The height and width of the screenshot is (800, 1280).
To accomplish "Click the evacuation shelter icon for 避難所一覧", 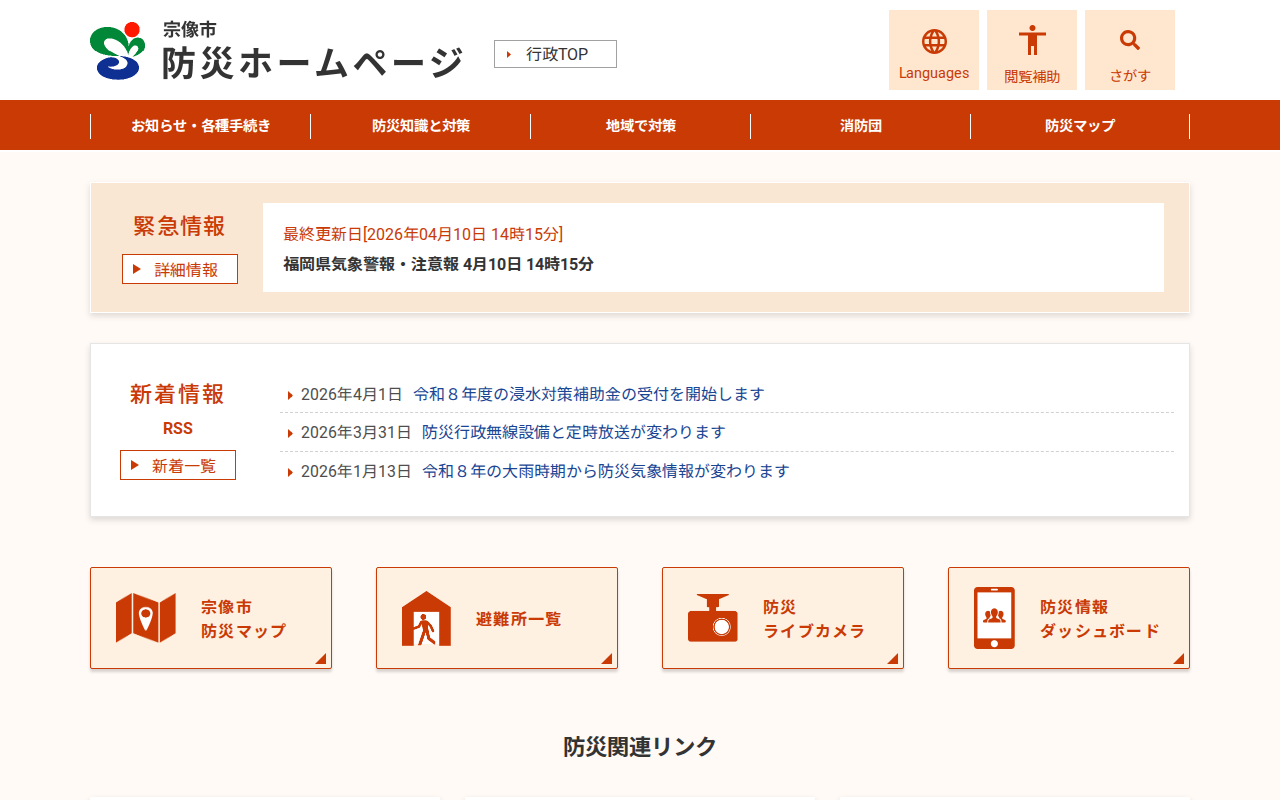I will 426,618.
